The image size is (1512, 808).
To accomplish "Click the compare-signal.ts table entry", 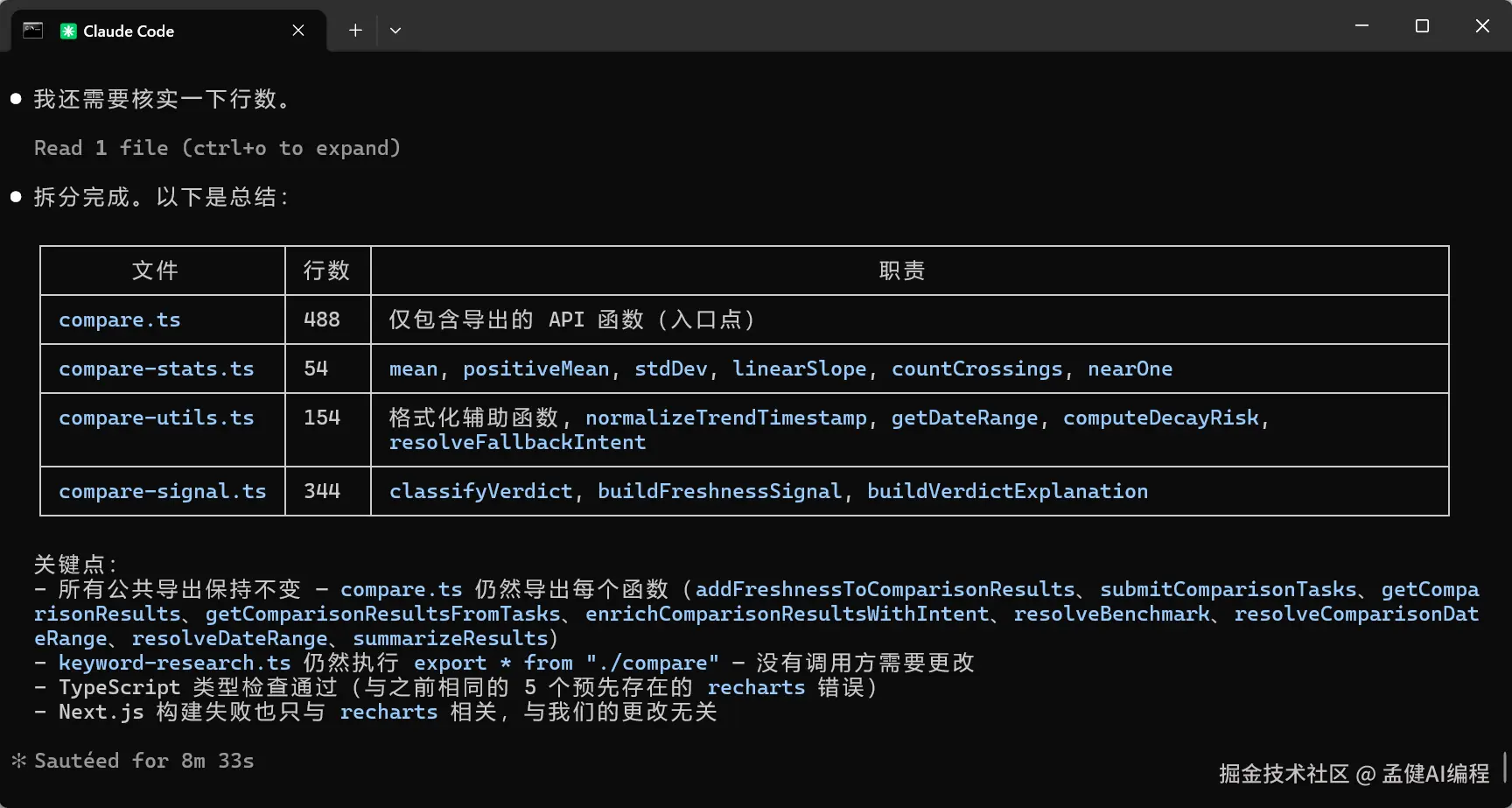I will [163, 491].
